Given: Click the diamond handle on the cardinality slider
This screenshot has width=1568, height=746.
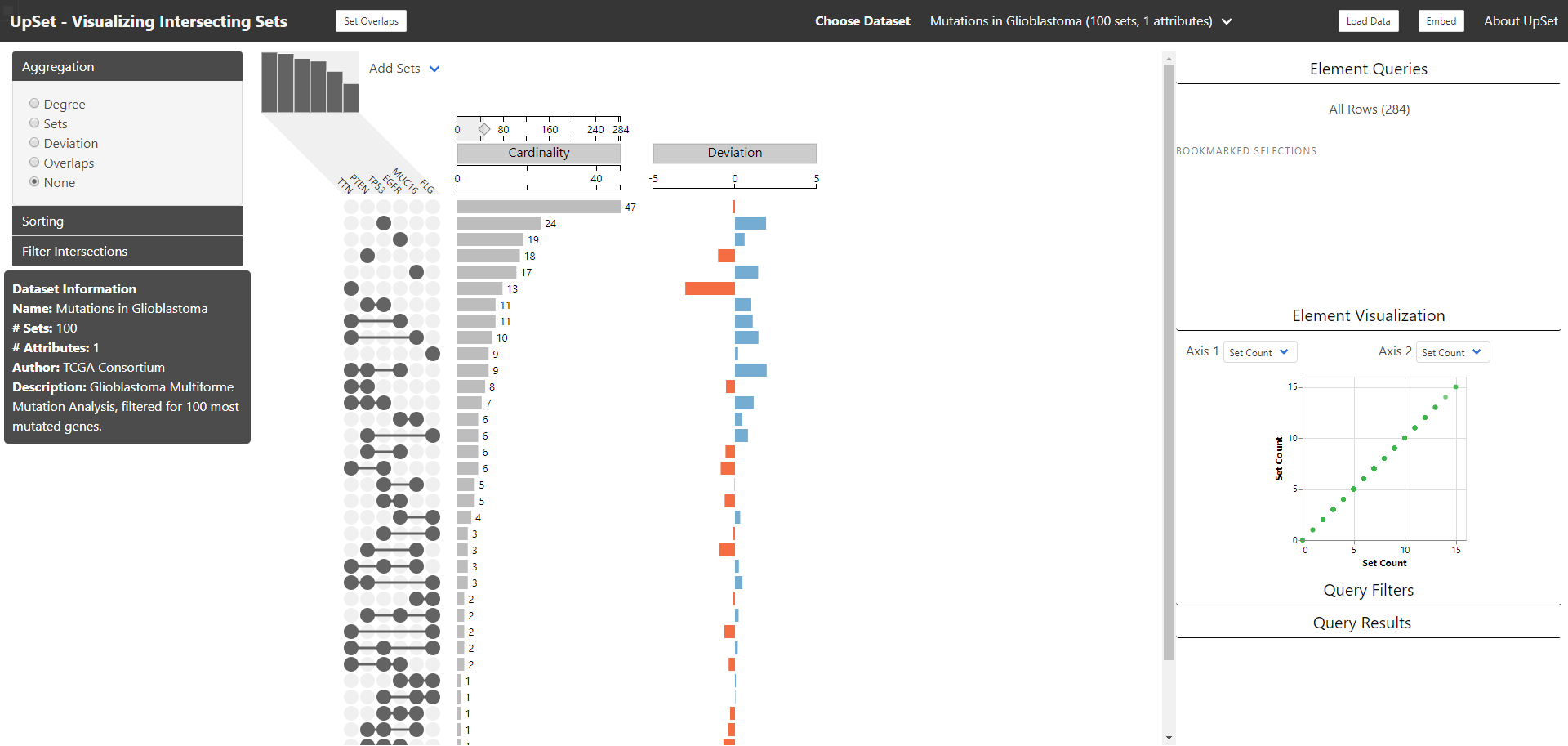Looking at the screenshot, I should (483, 128).
